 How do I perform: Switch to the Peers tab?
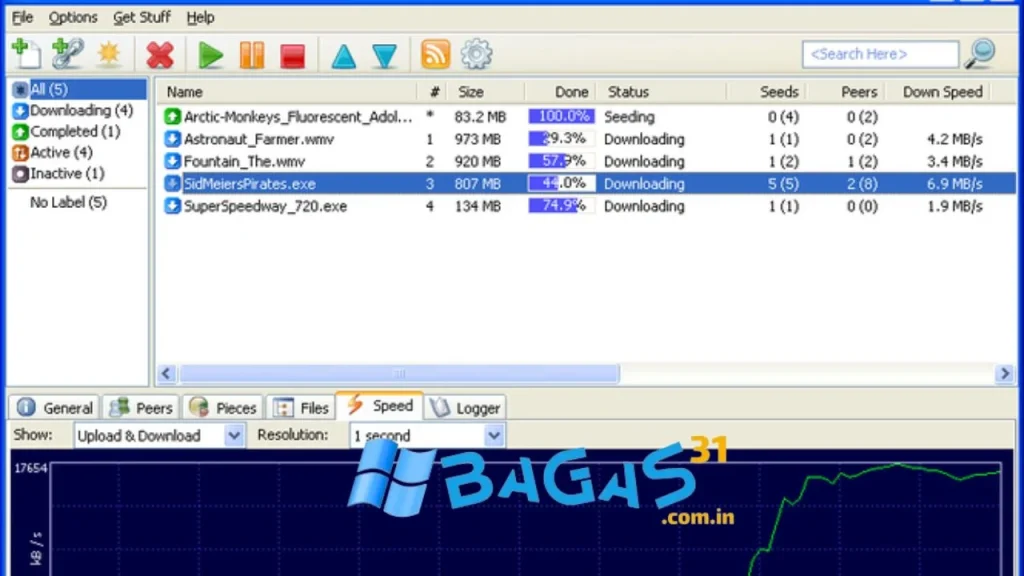click(x=141, y=408)
